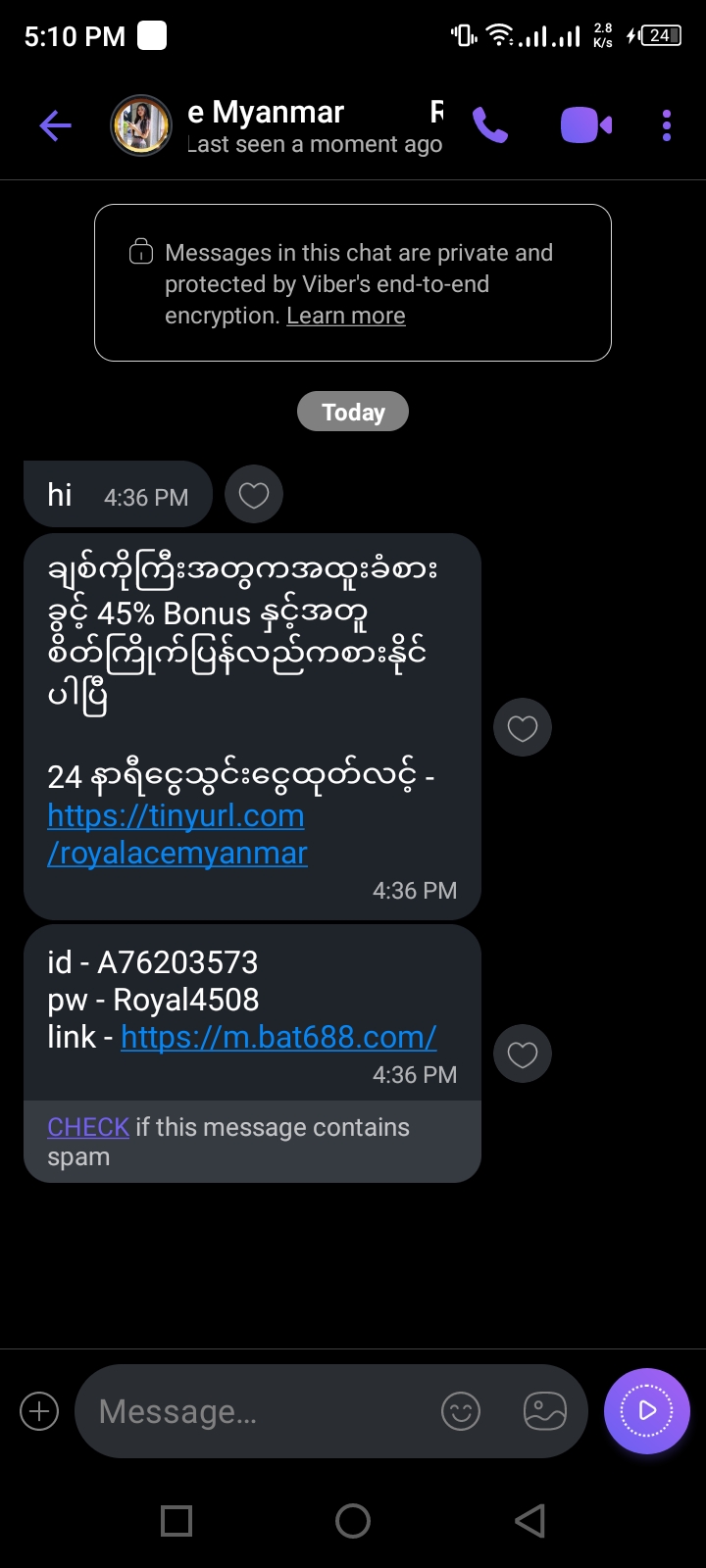The image size is (706, 1568).
Task: Go back using the purple arrow
Action: (x=56, y=125)
